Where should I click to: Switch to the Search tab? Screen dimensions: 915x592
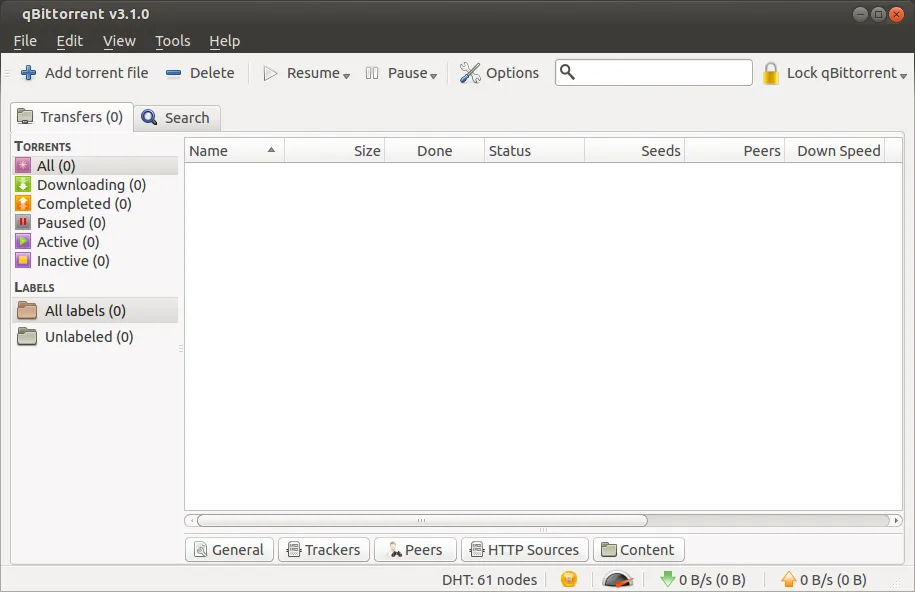pos(176,117)
